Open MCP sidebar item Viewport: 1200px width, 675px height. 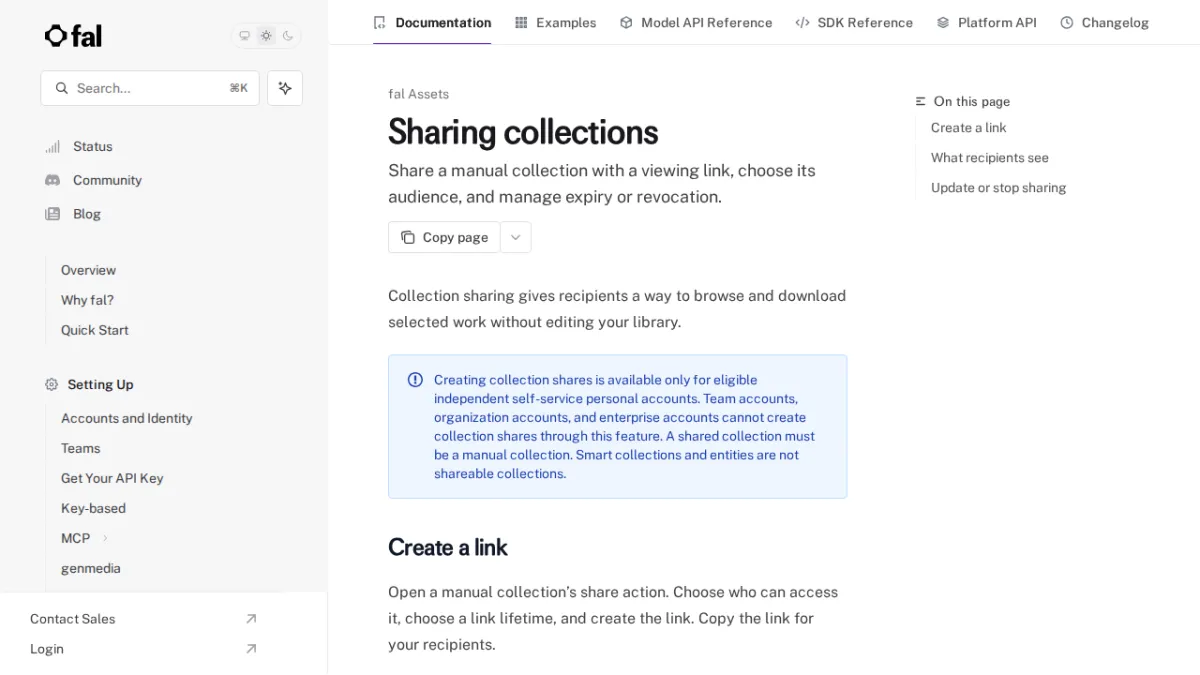[75, 538]
